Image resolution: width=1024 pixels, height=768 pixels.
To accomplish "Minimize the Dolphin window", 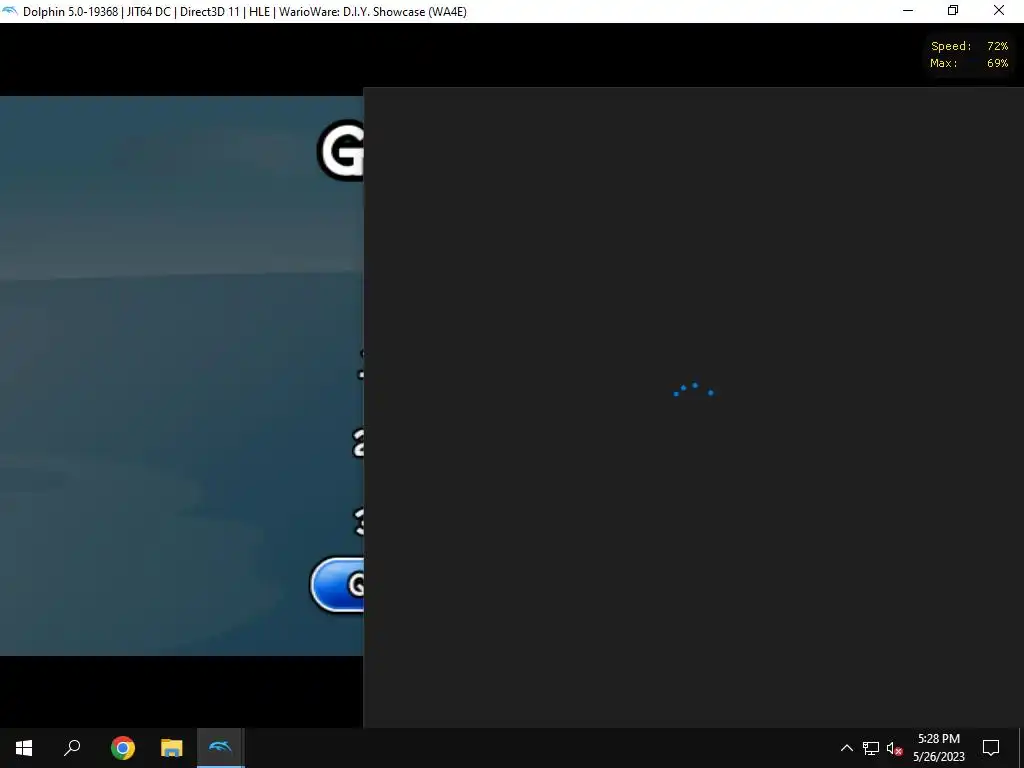I will pos(908,11).
